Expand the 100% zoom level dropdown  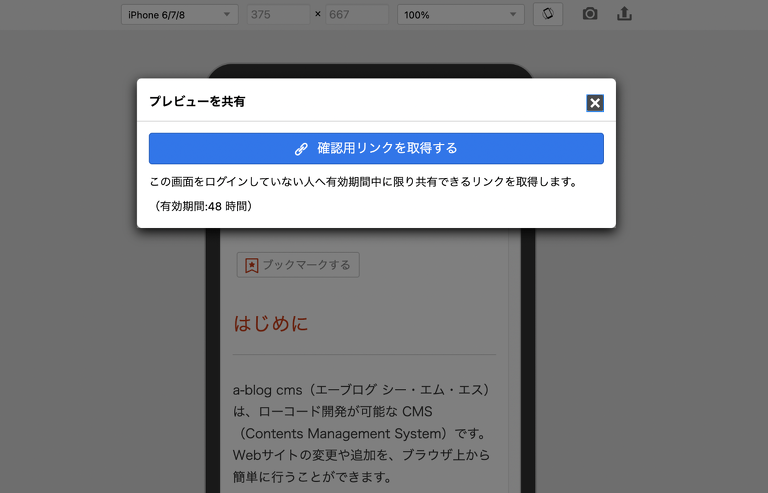[x=460, y=15]
